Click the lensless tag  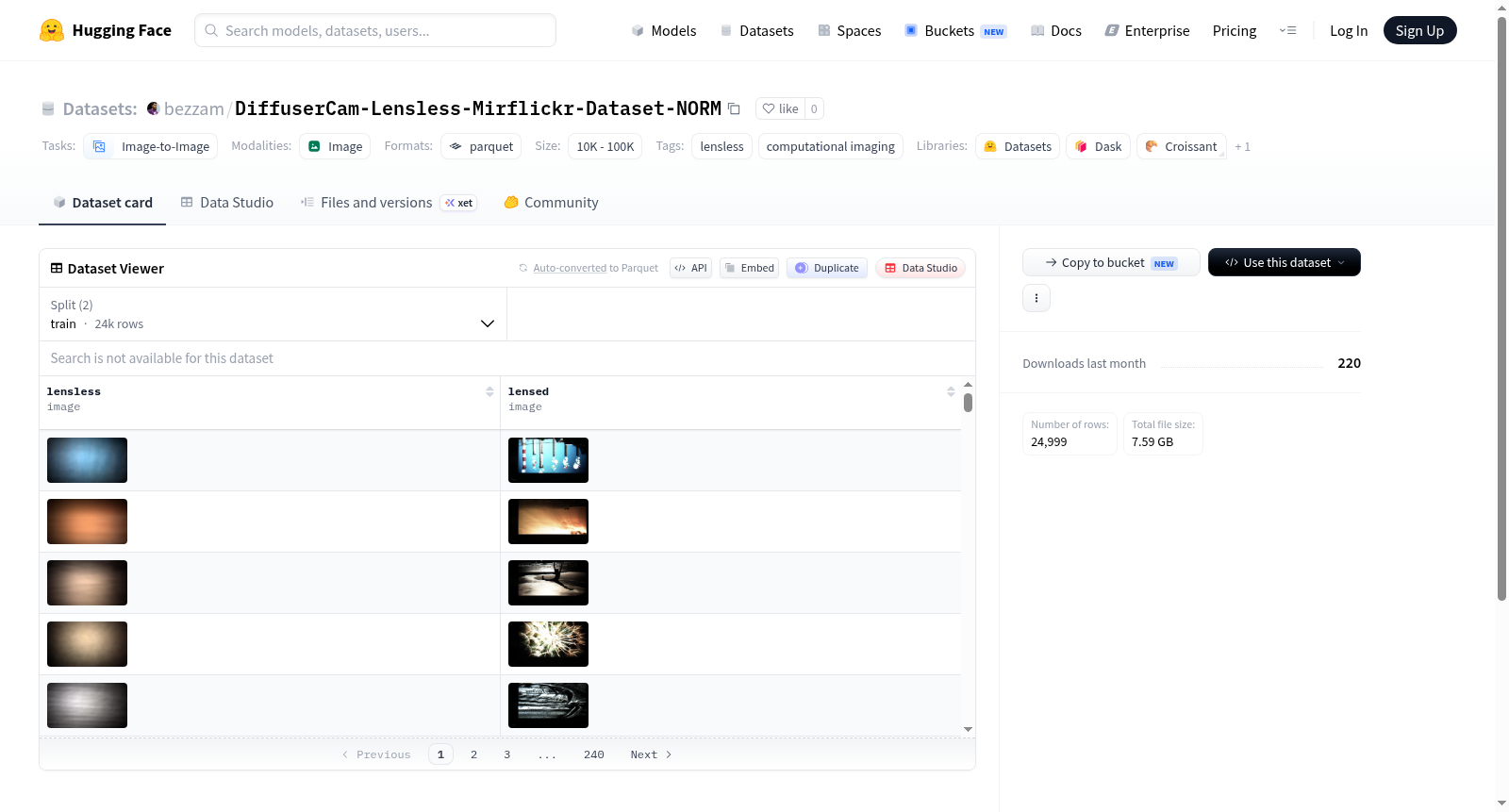[721, 146]
